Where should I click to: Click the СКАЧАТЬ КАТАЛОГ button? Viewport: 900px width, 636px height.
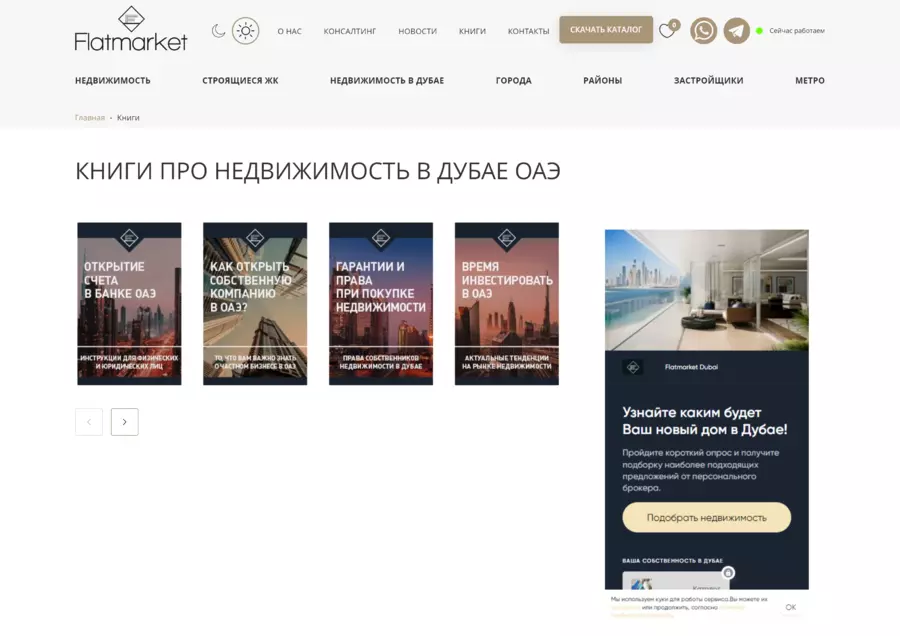606,29
